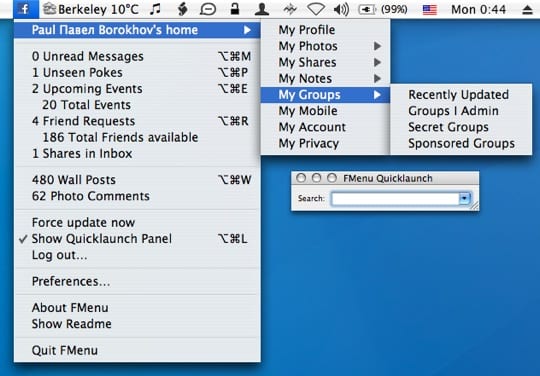Click 186 Total Friends available
The height and width of the screenshot is (376, 540).
pyautogui.click(x=137, y=137)
